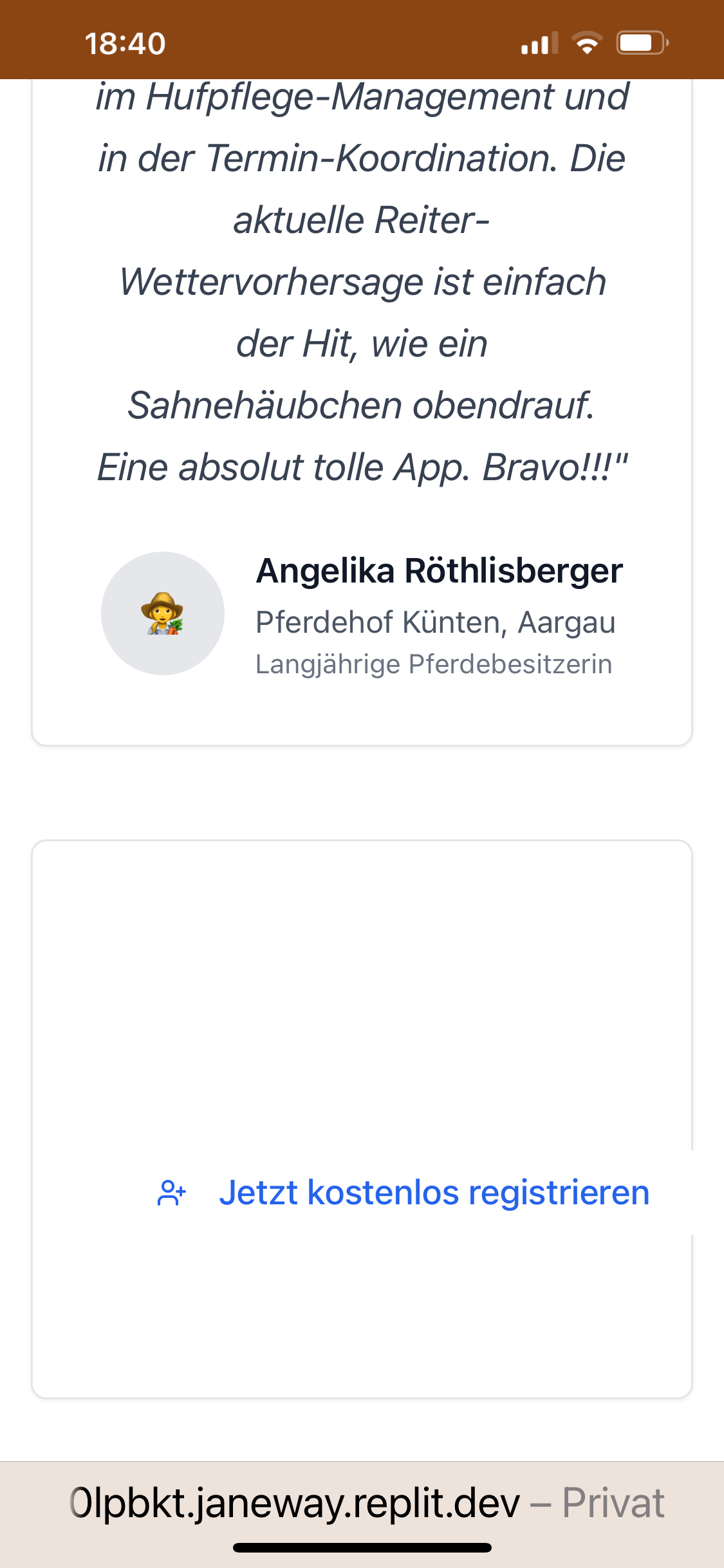Click the 'Pferdehof Künten, Aargau' text
This screenshot has height=1568, width=724.
coord(436,622)
